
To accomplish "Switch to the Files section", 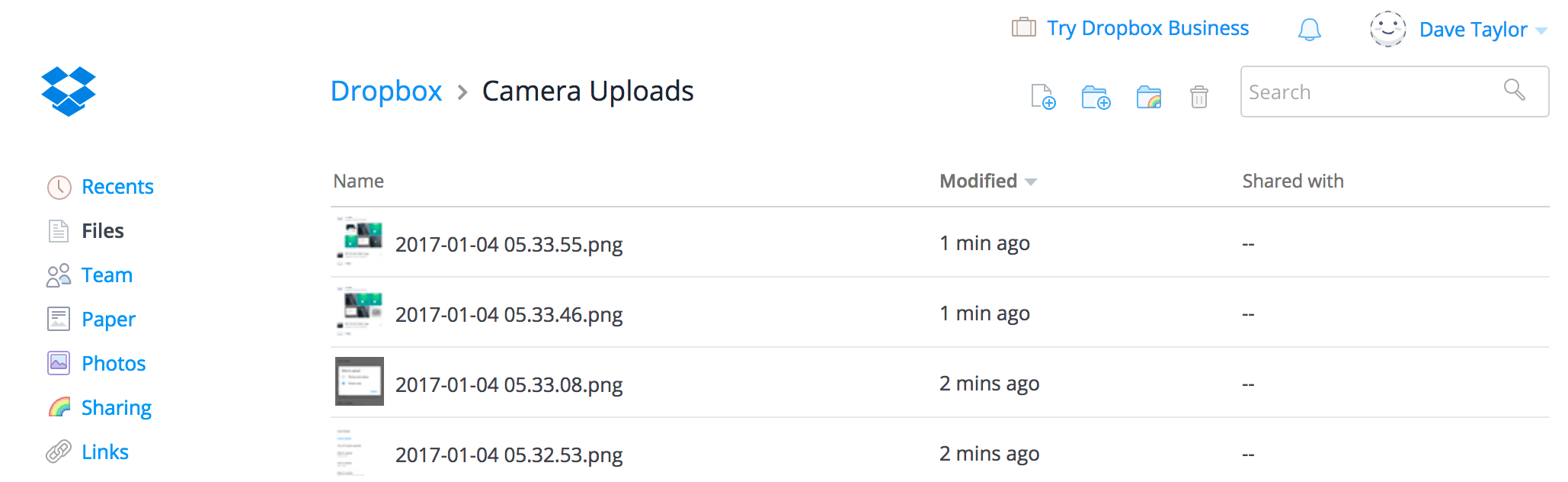I will point(102,230).
